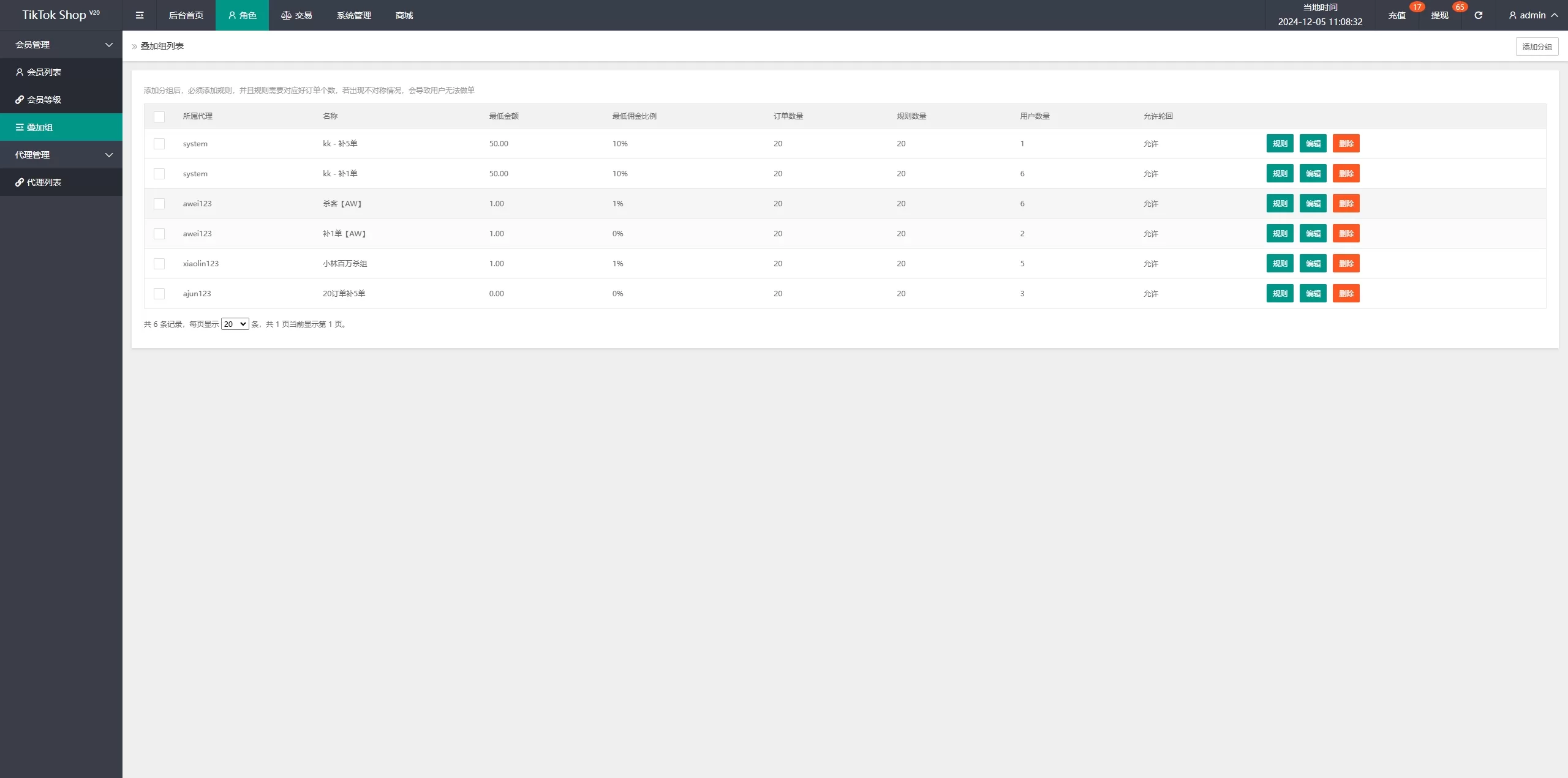Open the per-page count dropdown showing 20
This screenshot has height=778, width=1568.
(235, 324)
